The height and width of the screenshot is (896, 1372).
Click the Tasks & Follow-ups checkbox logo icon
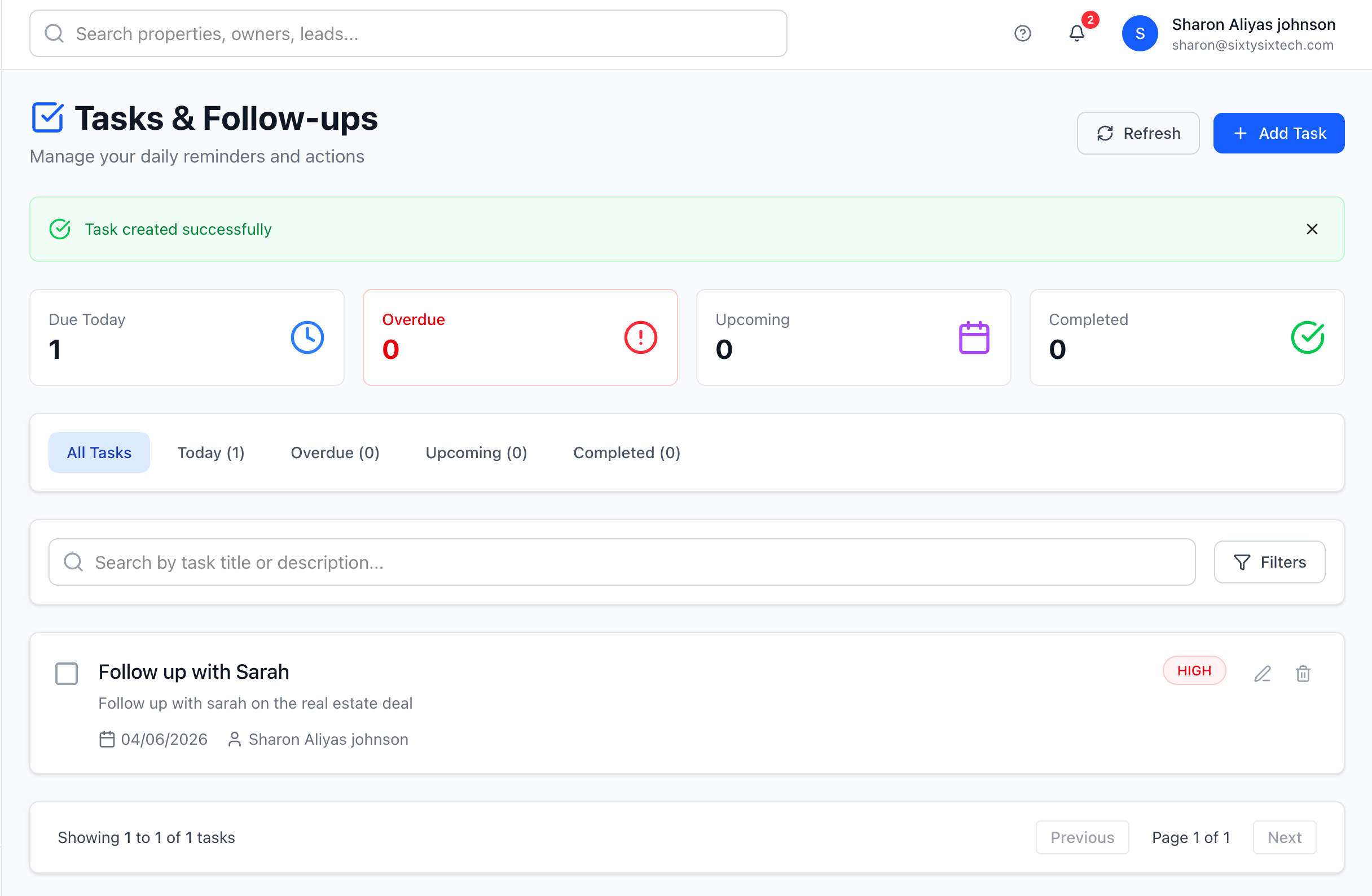tap(47, 117)
